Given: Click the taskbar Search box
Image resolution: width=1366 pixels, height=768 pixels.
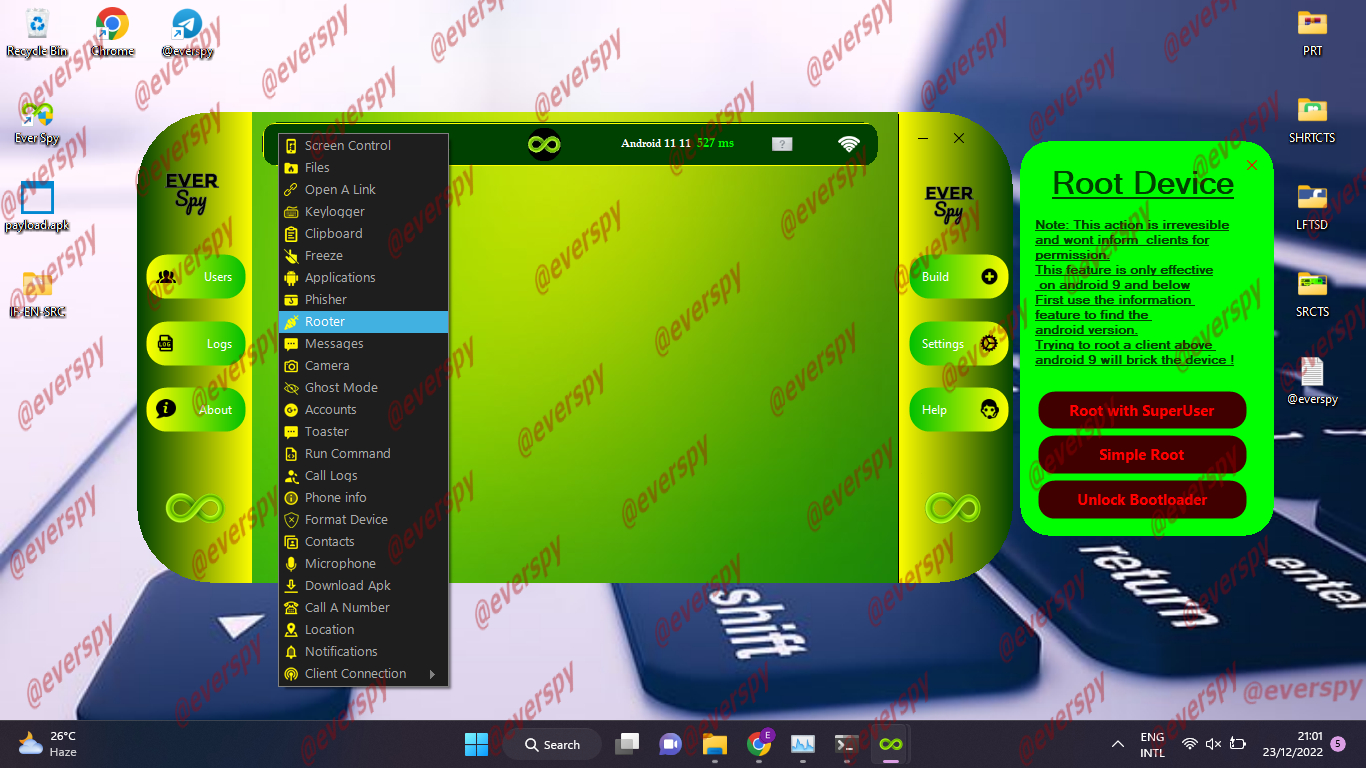Looking at the screenshot, I should pyautogui.click(x=552, y=744).
